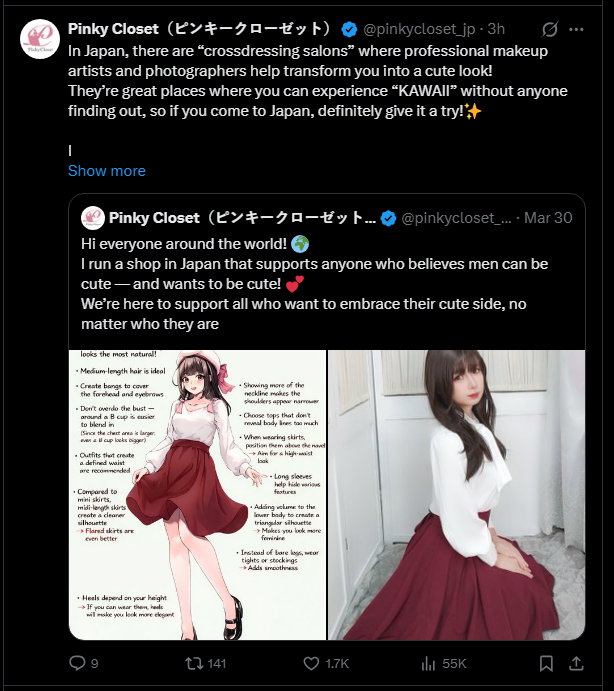614x691 pixels.
Task: Open the 3h timestamp link
Action: click(496, 29)
